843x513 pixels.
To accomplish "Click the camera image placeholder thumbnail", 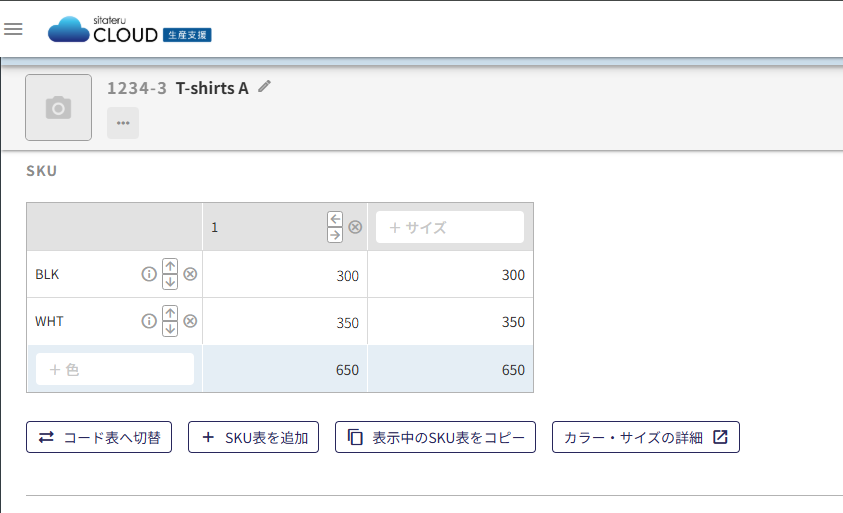I will (58, 107).
